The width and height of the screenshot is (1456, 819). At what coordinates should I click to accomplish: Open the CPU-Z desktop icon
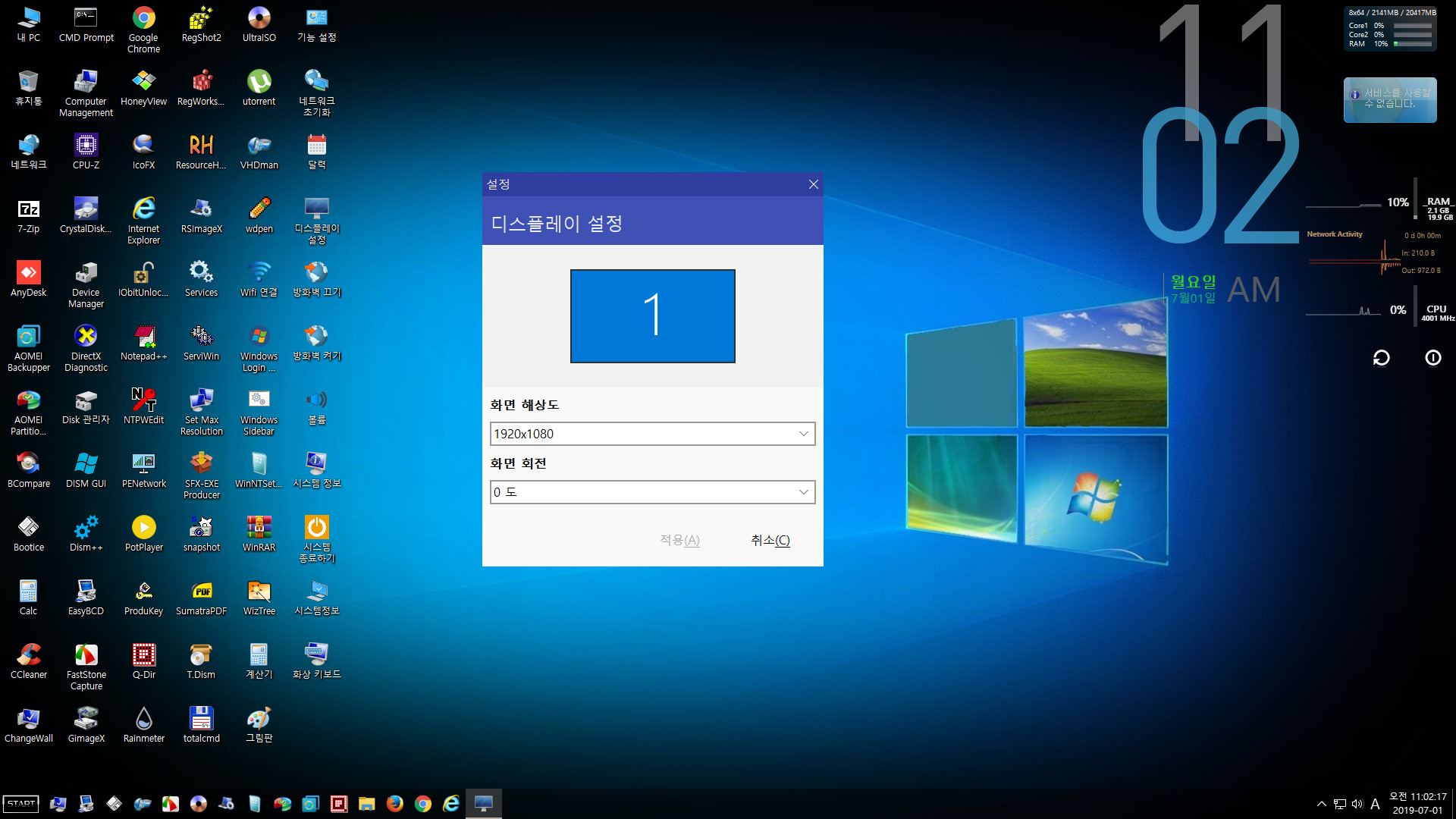86,152
